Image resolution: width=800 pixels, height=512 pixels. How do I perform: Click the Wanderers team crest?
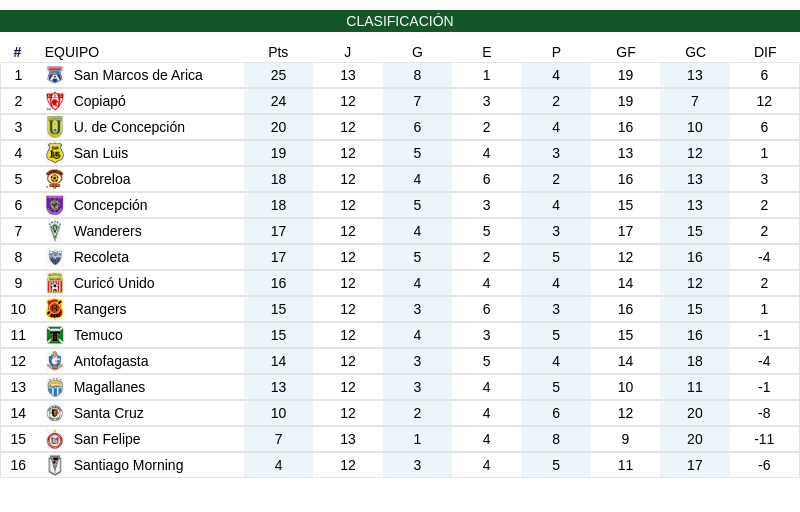coord(55,231)
